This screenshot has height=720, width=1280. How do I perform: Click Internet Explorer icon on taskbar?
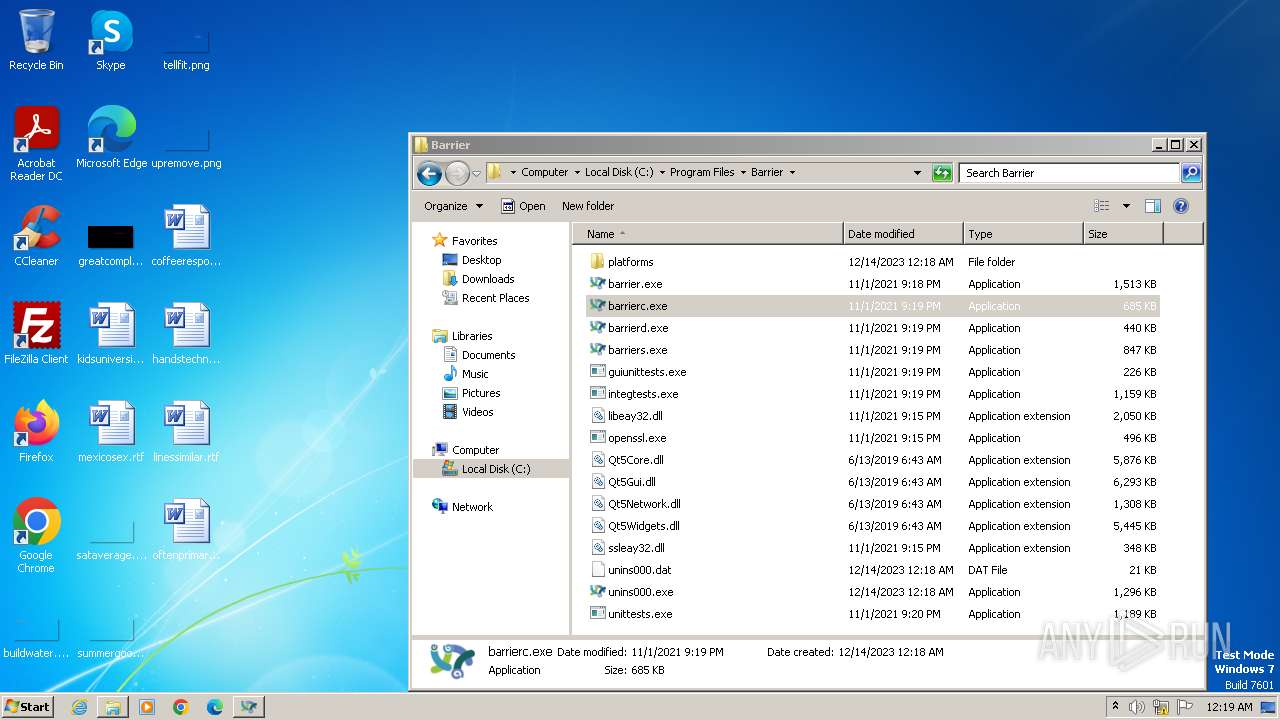[79, 707]
